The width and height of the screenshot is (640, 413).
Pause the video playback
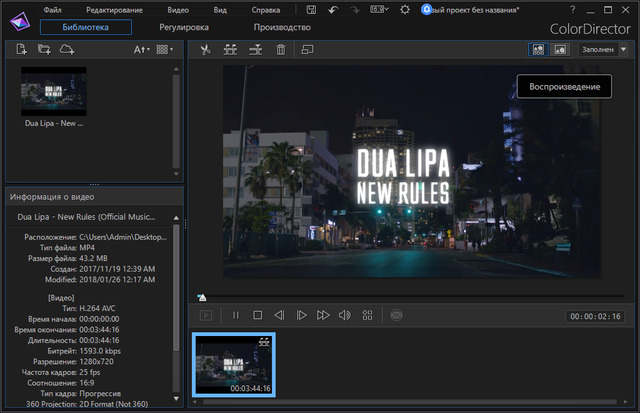(236, 315)
